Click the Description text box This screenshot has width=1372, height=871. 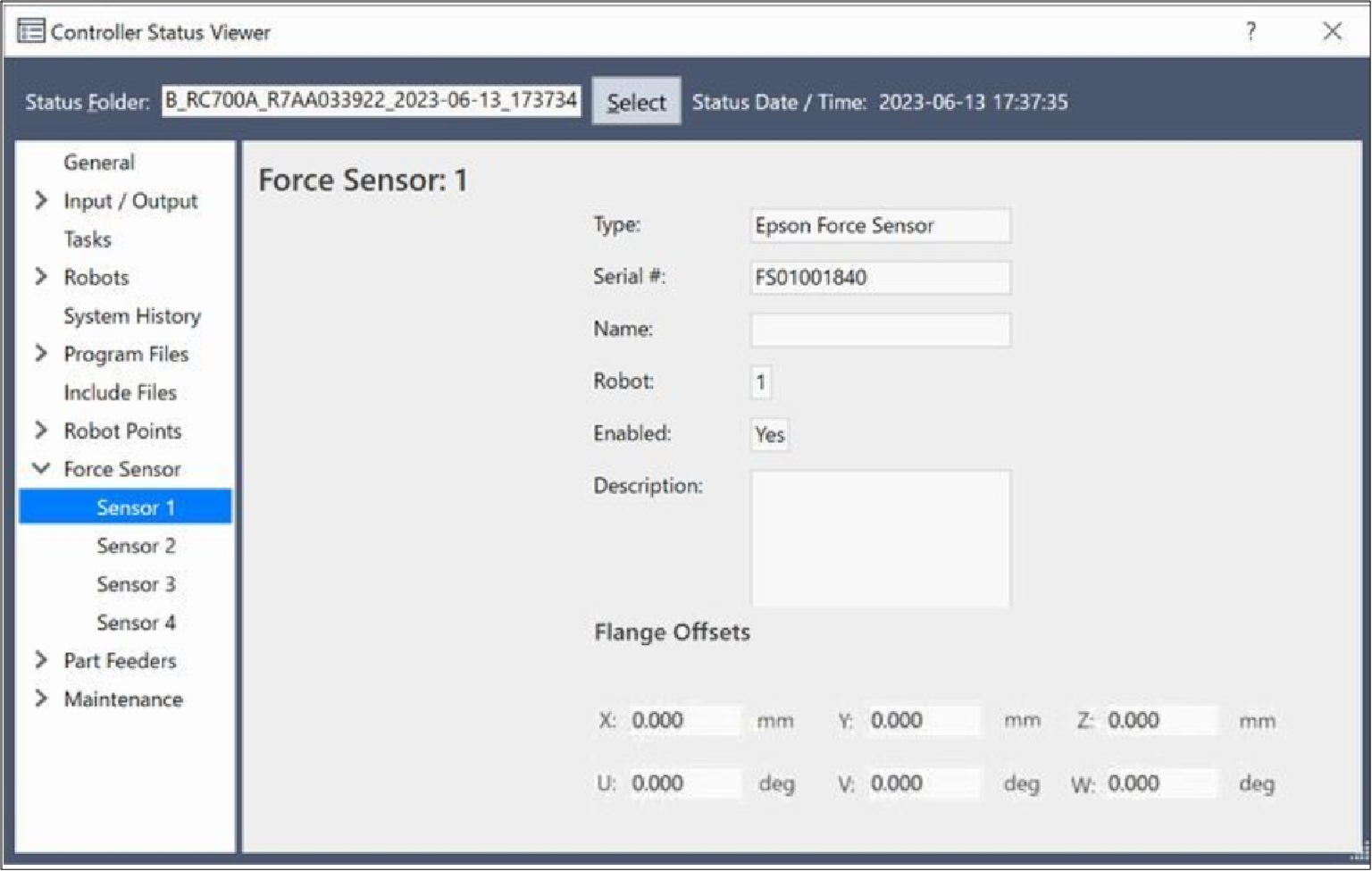[x=880, y=539]
